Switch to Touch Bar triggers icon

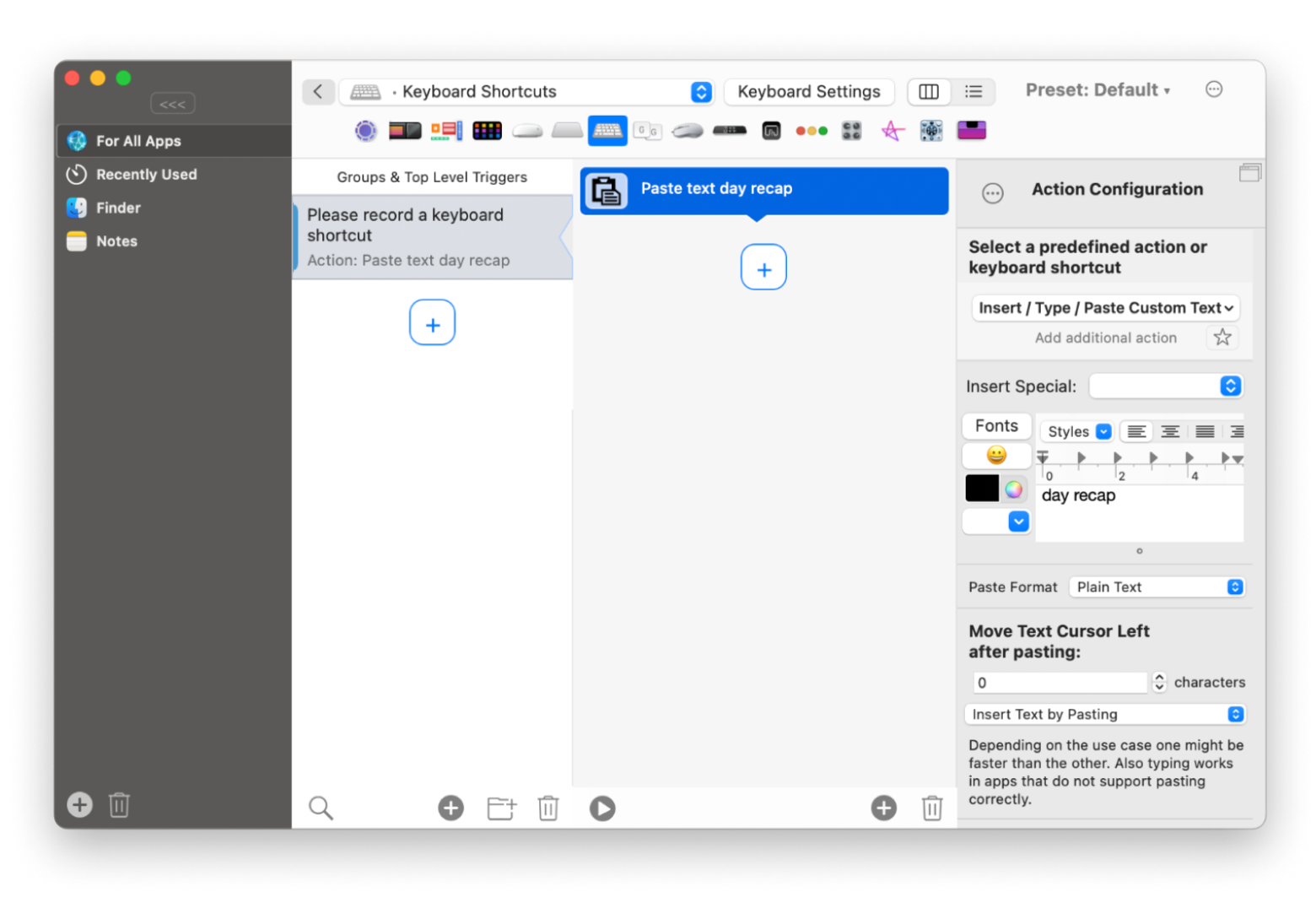click(x=405, y=131)
